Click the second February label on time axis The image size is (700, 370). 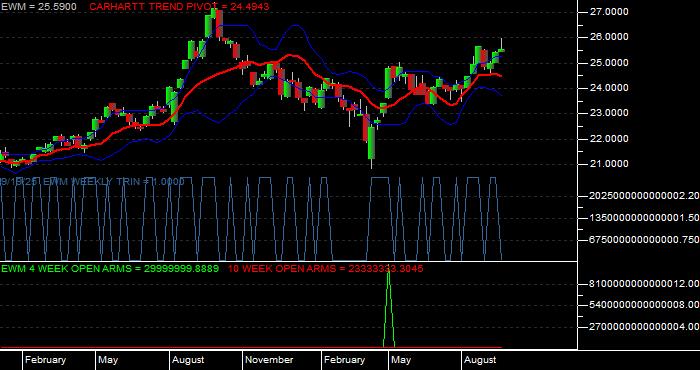click(x=344, y=360)
